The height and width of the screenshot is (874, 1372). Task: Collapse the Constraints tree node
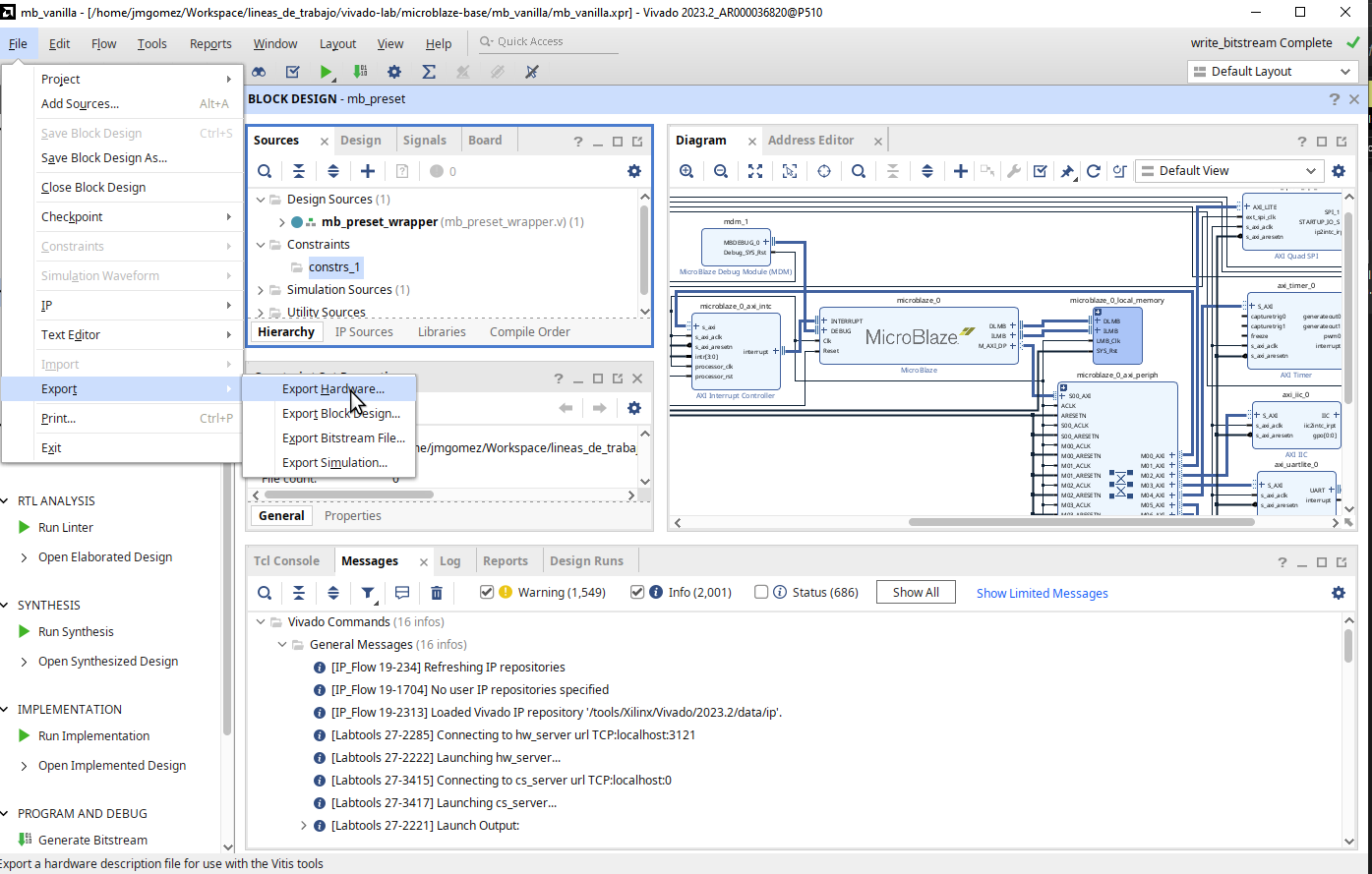pos(262,245)
